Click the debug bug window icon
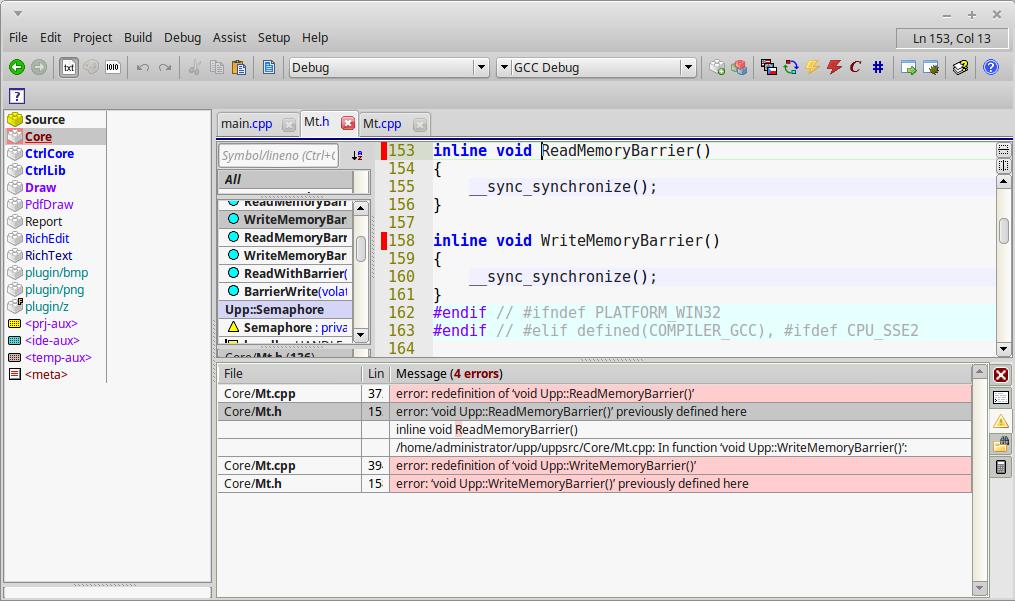Image resolution: width=1015 pixels, height=601 pixels. tap(932, 67)
